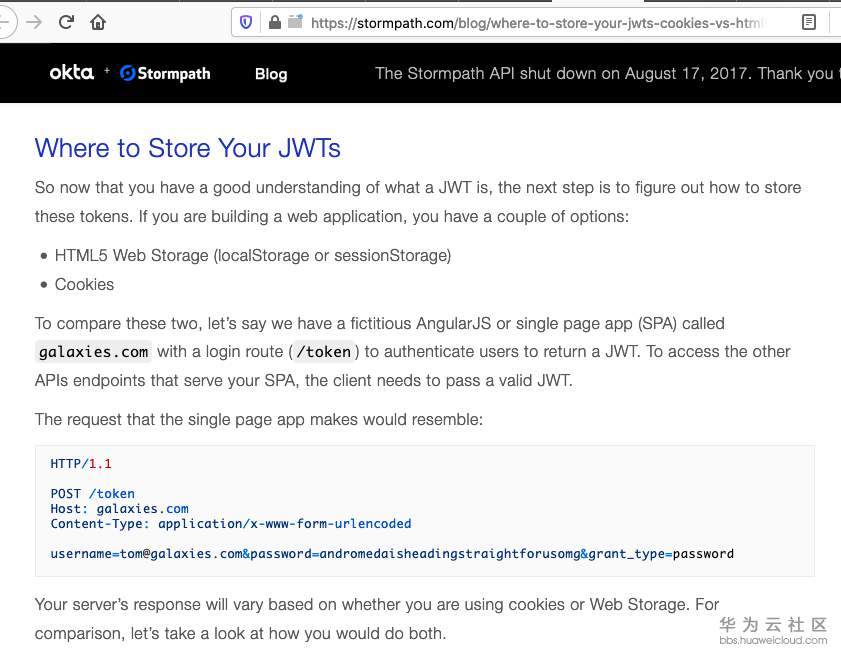The height and width of the screenshot is (655, 841).
Task: Click the /token inline code
Action: tap(324, 352)
